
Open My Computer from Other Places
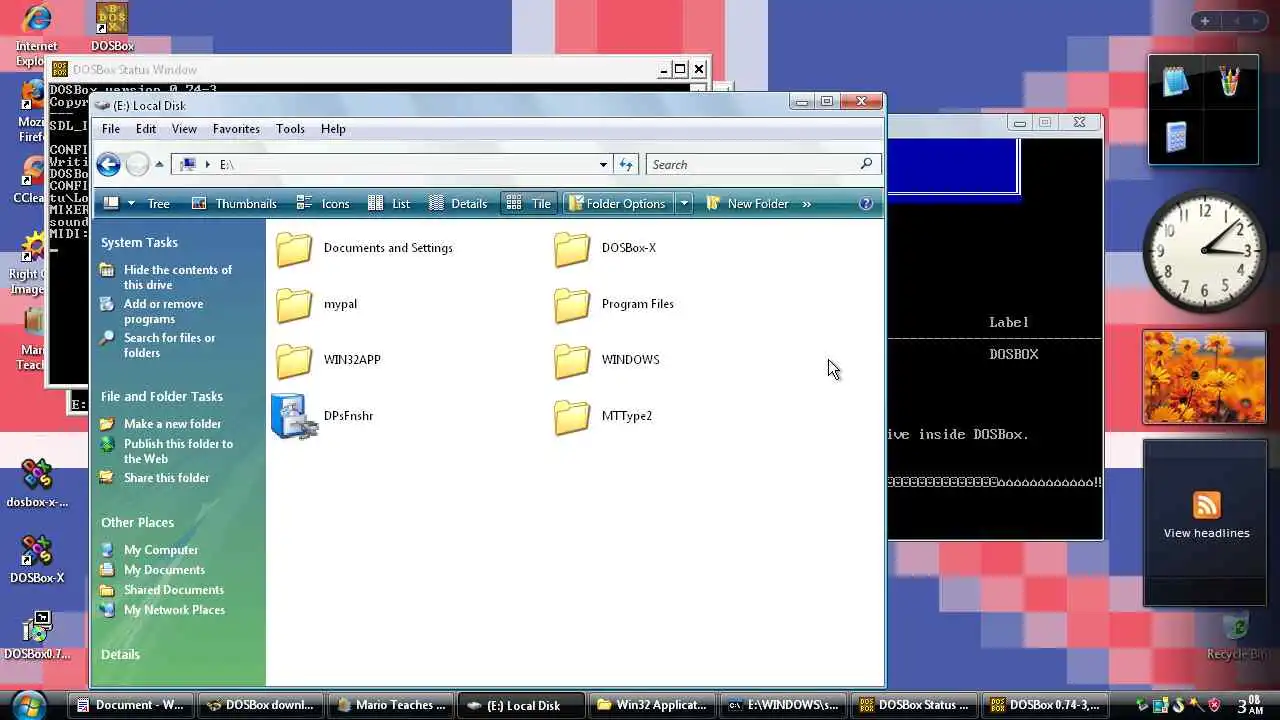tap(160, 550)
